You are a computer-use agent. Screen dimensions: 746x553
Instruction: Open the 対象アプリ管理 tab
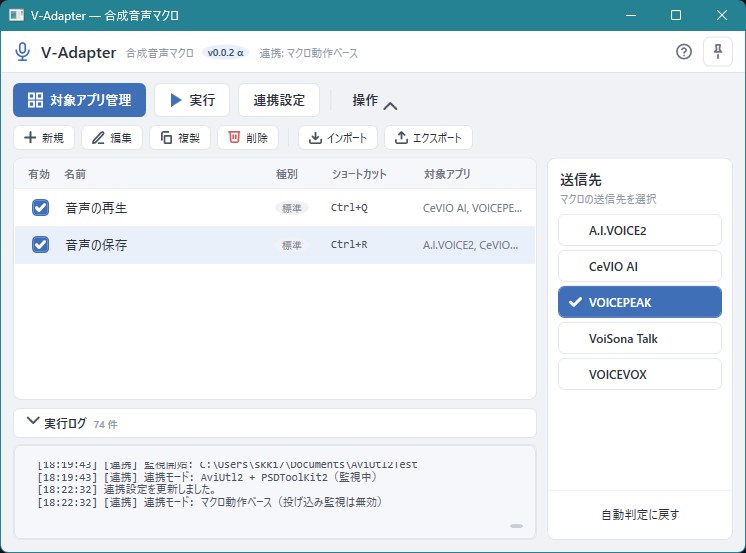coord(79,100)
